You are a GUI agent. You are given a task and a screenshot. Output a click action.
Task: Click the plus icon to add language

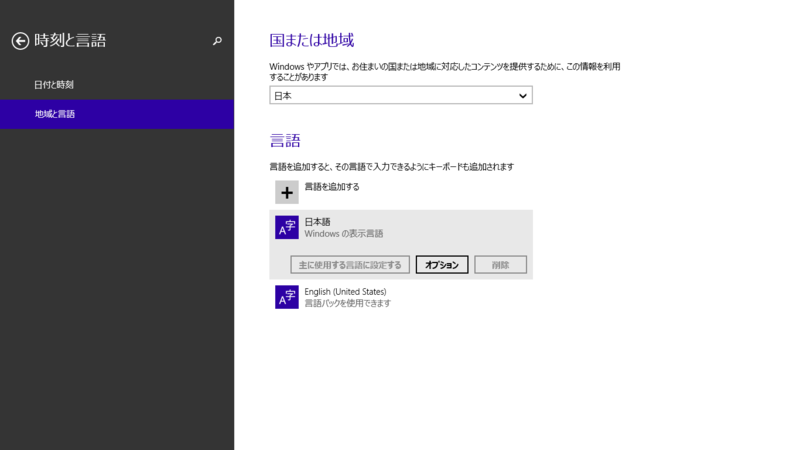tap(287, 192)
